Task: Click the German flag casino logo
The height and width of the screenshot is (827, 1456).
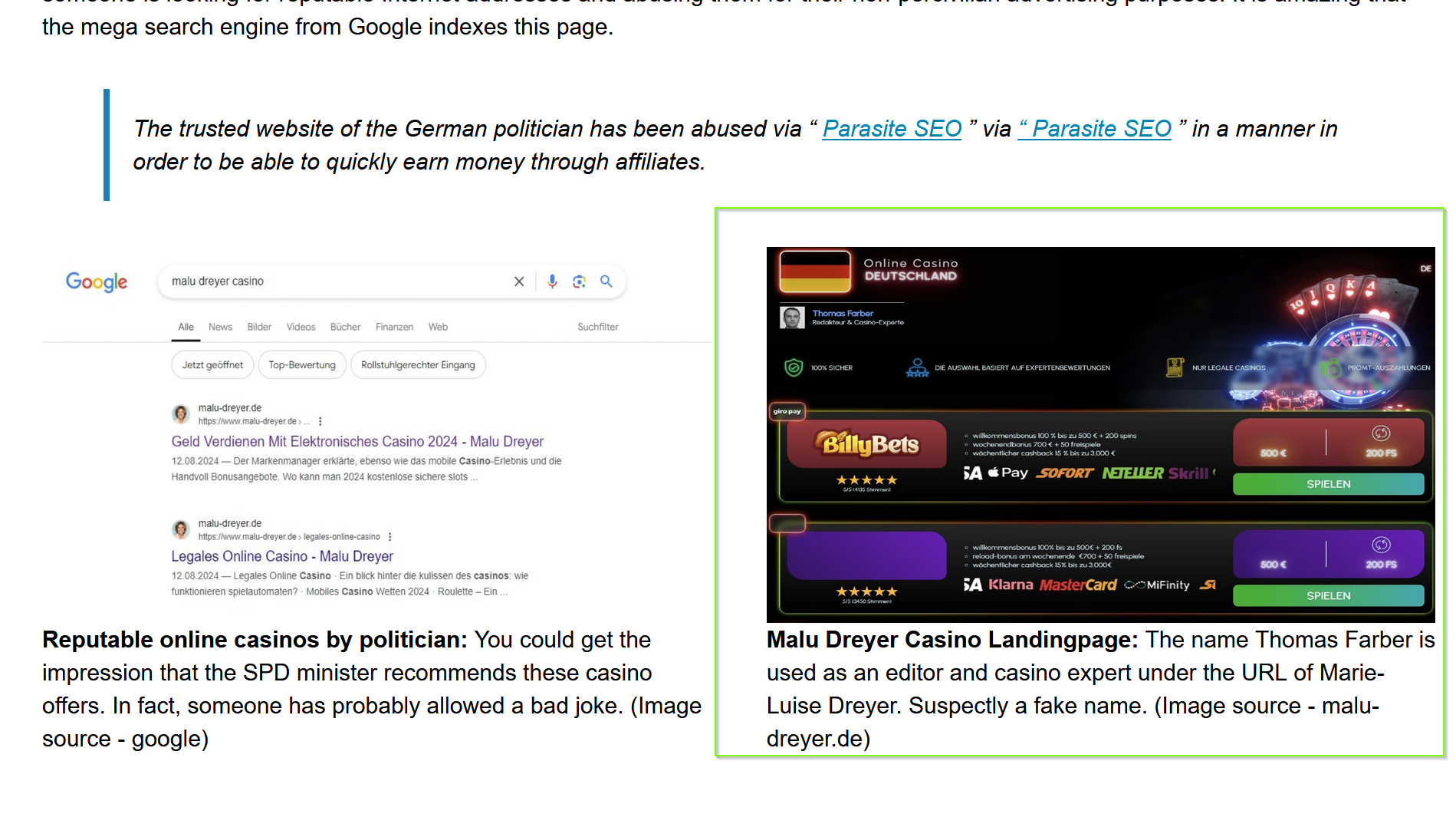Action: click(815, 272)
